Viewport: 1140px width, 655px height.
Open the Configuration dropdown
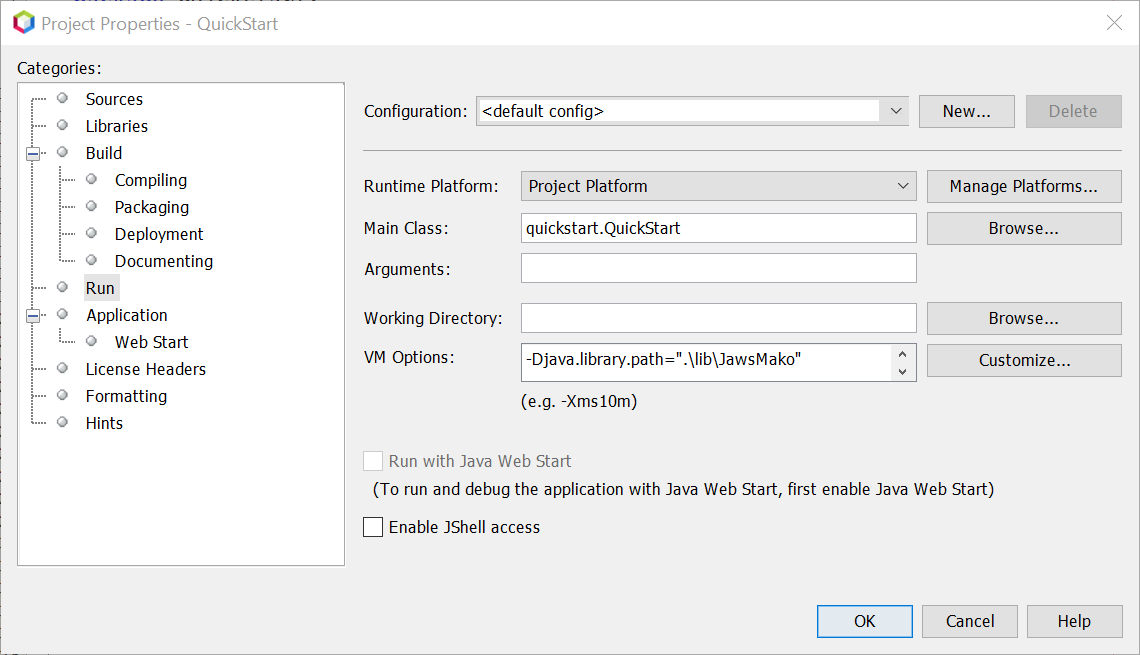[x=895, y=111]
